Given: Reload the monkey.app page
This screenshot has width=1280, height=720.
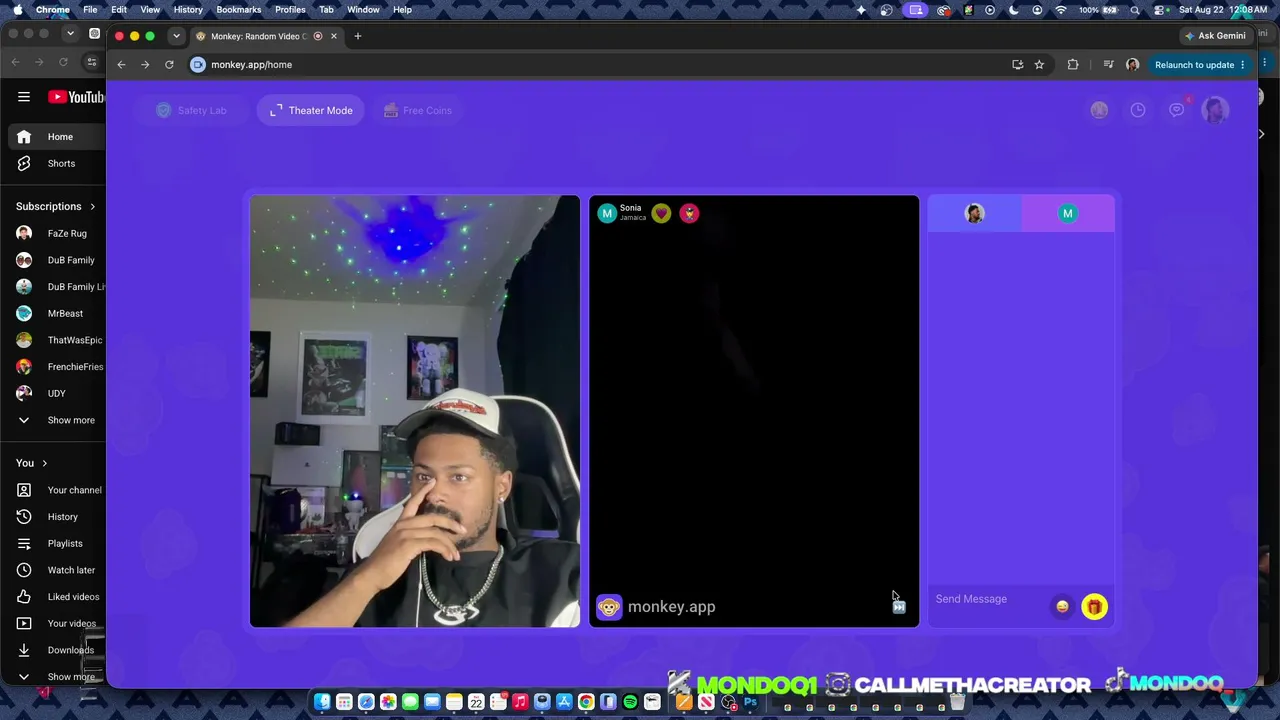Looking at the screenshot, I should pos(169,65).
